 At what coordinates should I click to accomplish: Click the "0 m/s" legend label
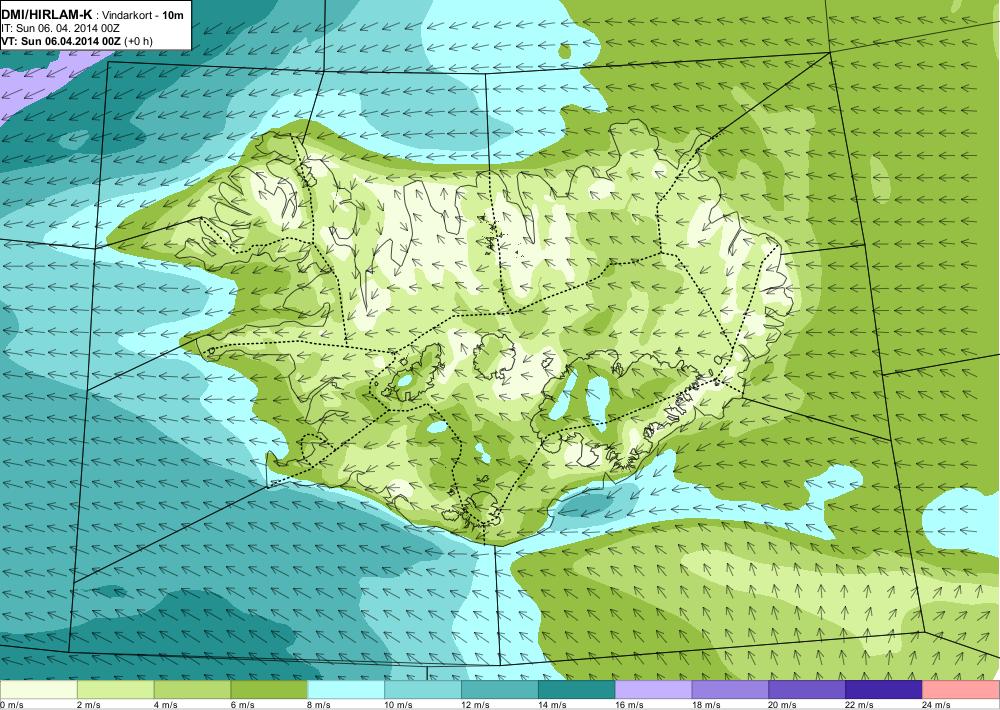11,705
